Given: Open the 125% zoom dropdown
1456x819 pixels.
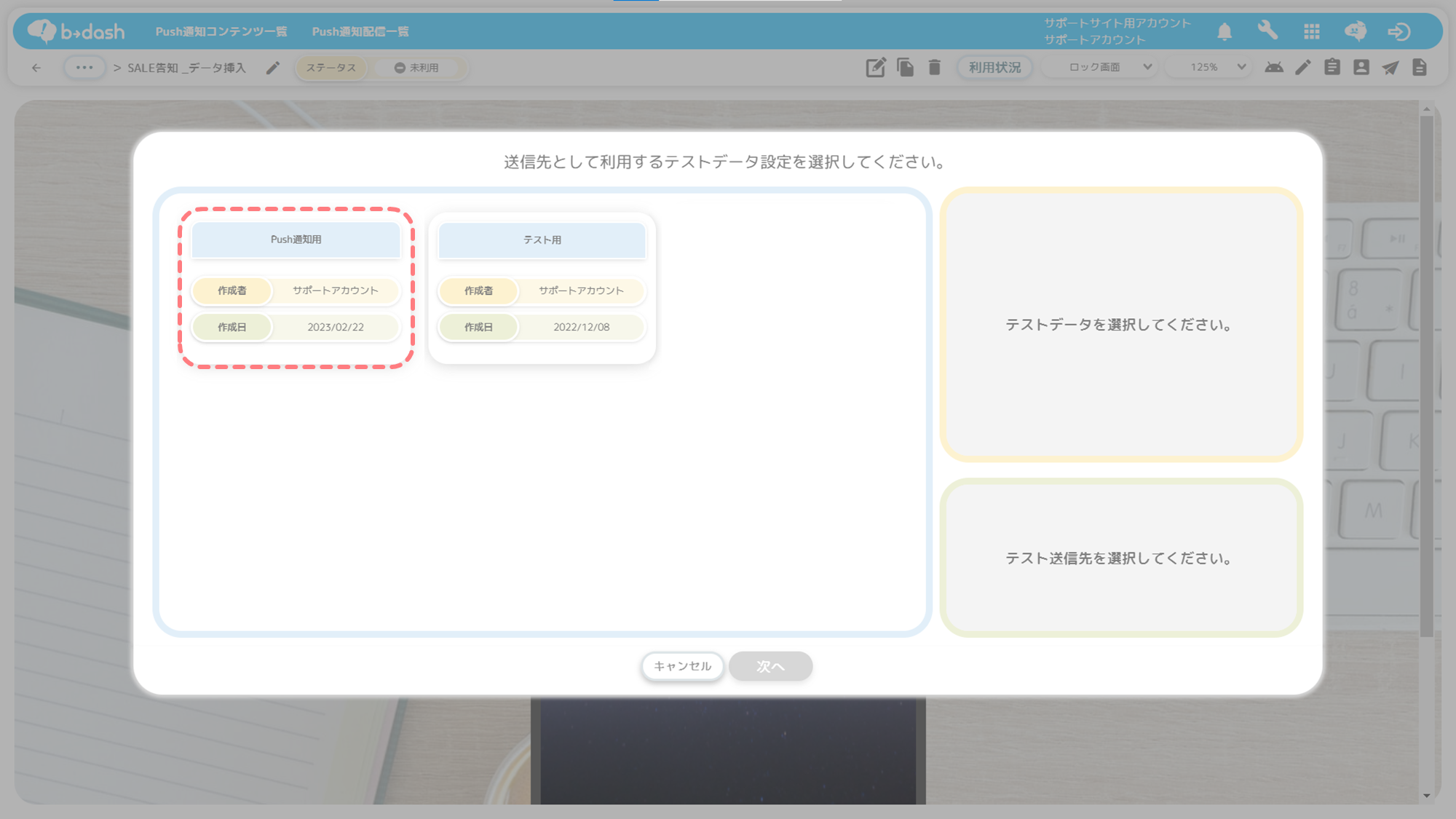Looking at the screenshot, I should pos(1217,68).
